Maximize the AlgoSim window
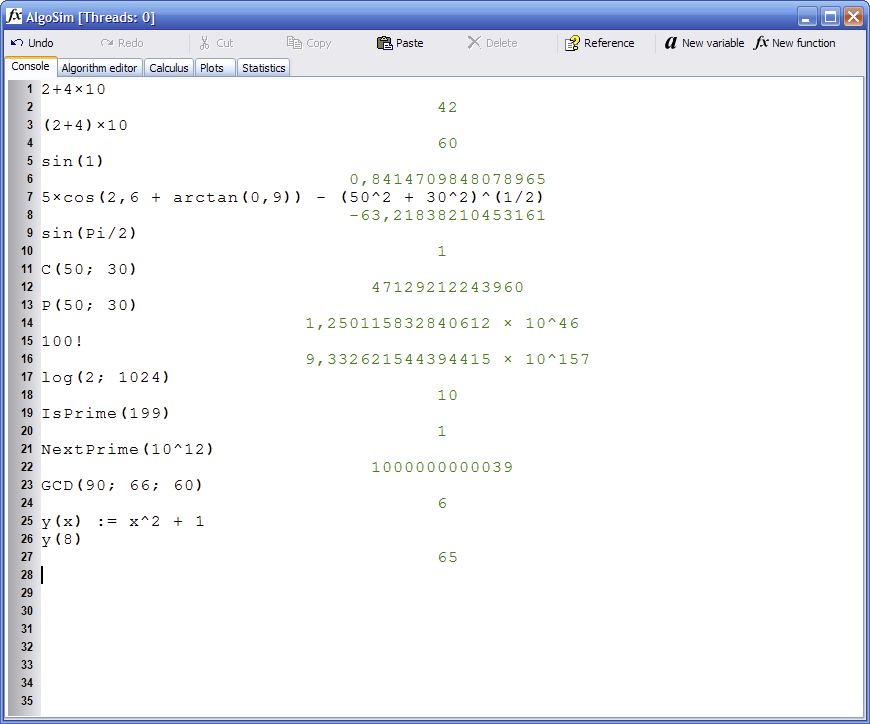870x724 pixels. click(x=830, y=17)
